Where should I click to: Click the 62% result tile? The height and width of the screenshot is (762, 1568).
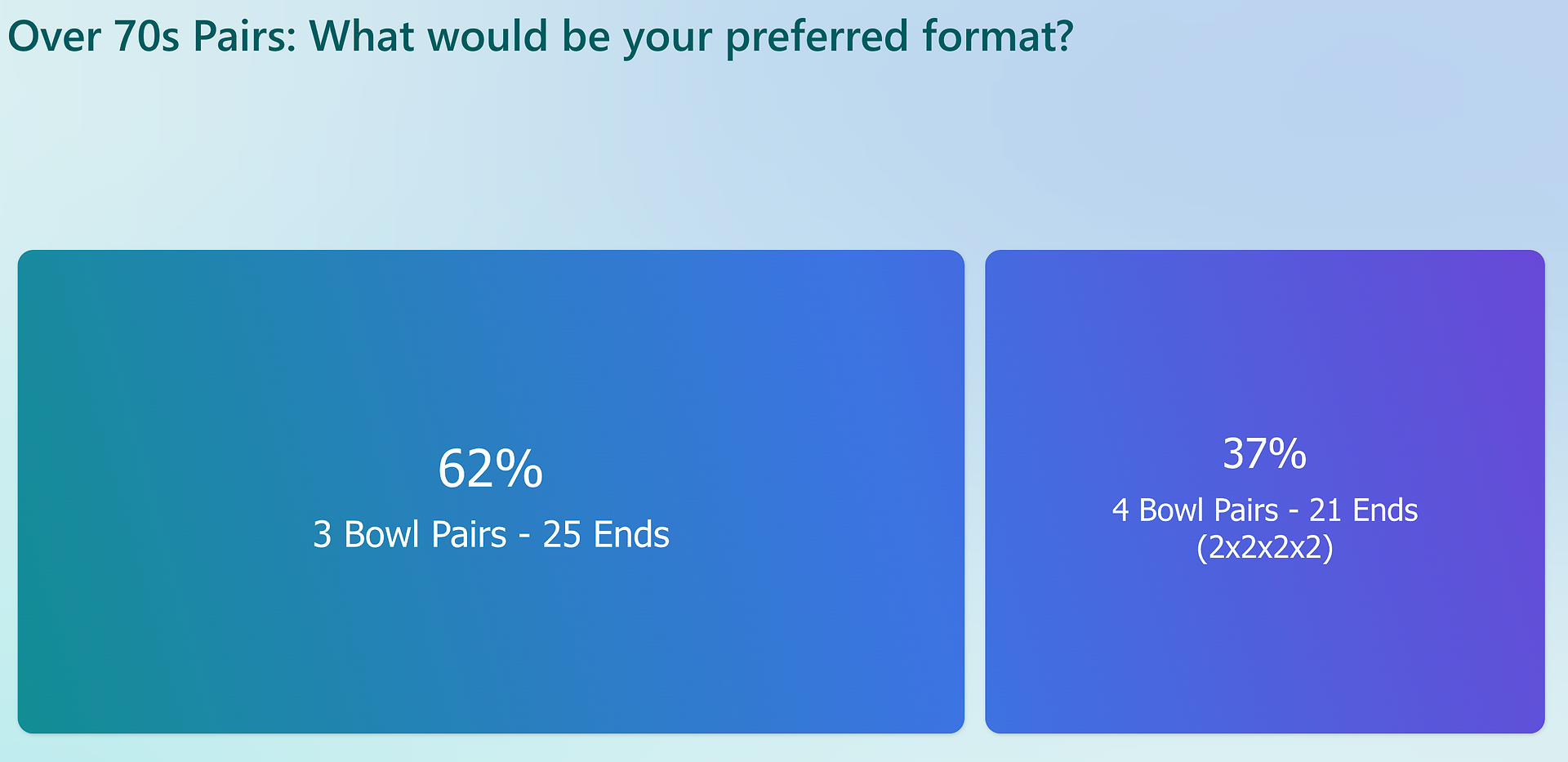(x=491, y=491)
